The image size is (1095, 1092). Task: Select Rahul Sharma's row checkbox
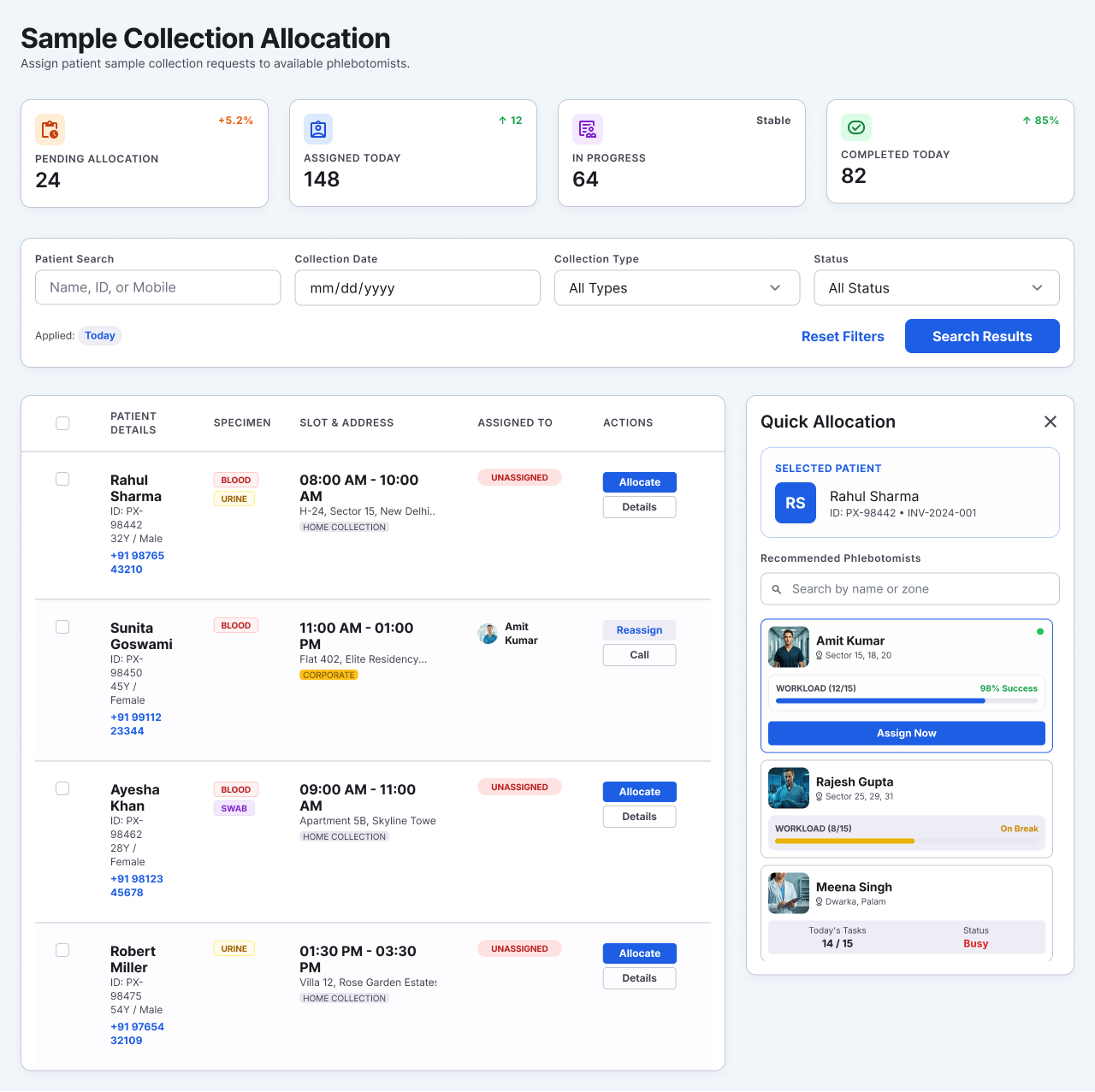pyautogui.click(x=62, y=479)
